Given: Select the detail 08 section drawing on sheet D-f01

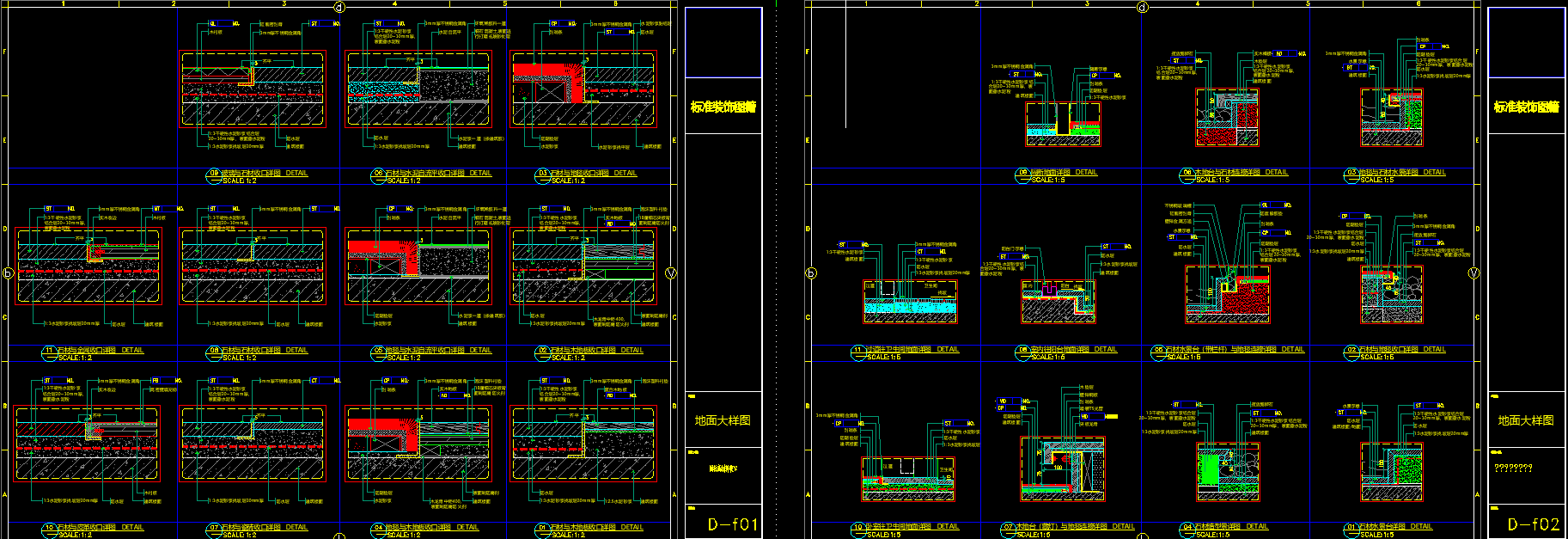Looking at the screenshot, I should pyautogui.click(x=253, y=266).
